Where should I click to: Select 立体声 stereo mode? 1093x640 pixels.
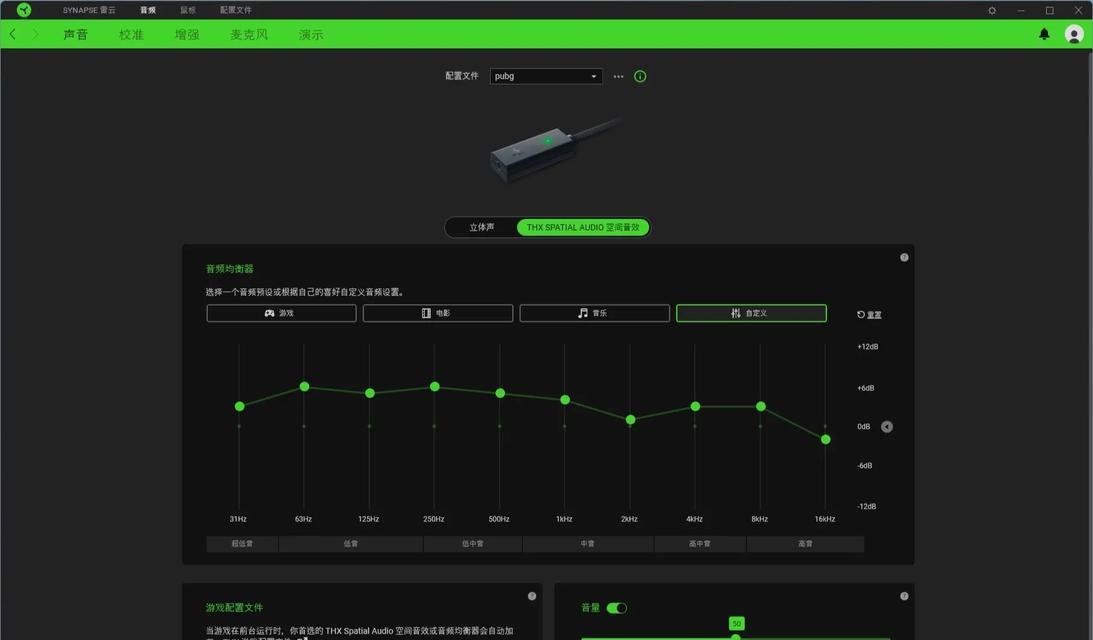point(482,227)
